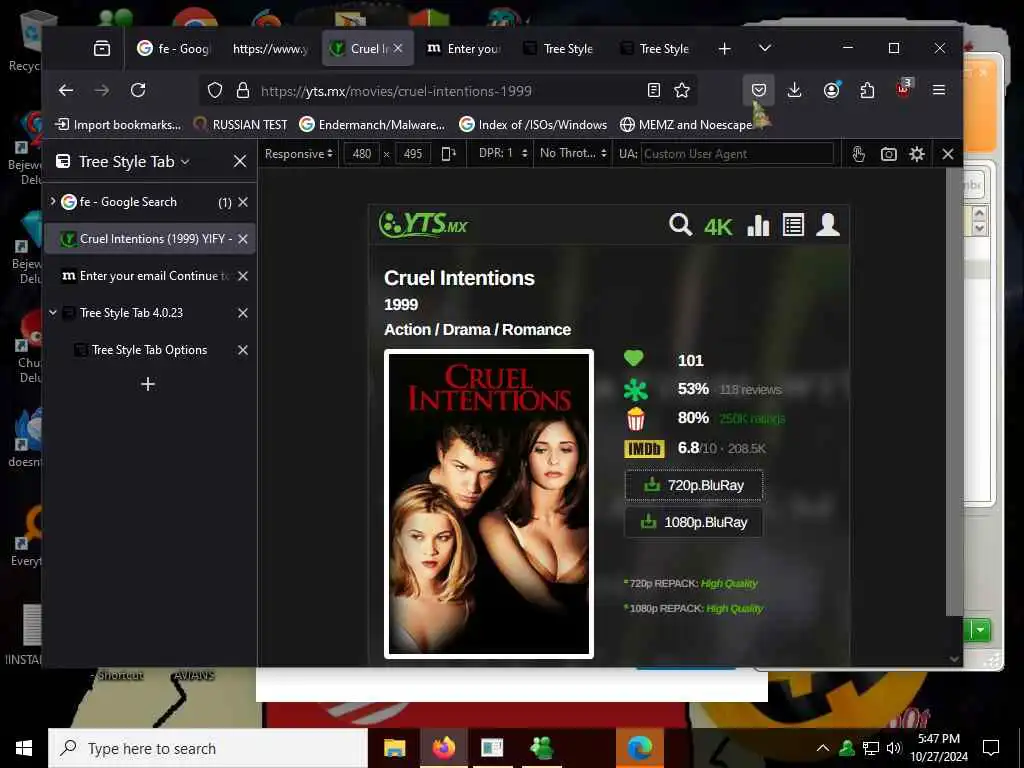Download 1080p.BluRay torrent

694,522
